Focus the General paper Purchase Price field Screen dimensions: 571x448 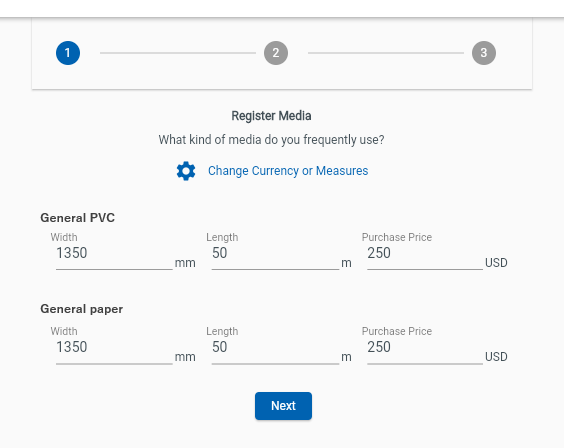425,347
